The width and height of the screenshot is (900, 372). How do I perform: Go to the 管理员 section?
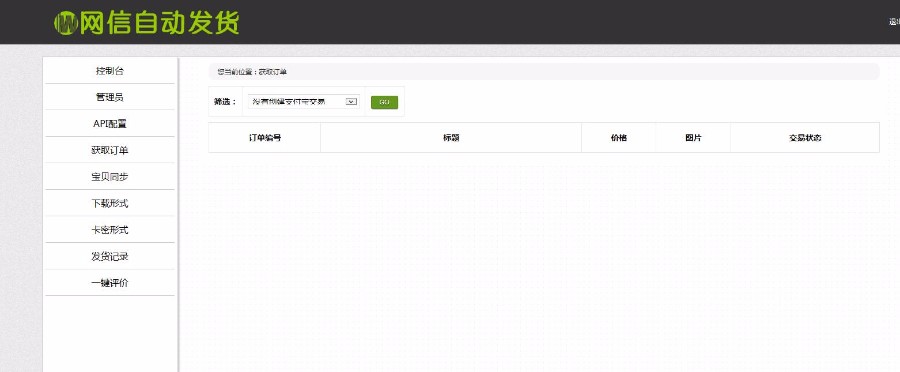pyautogui.click(x=110, y=97)
